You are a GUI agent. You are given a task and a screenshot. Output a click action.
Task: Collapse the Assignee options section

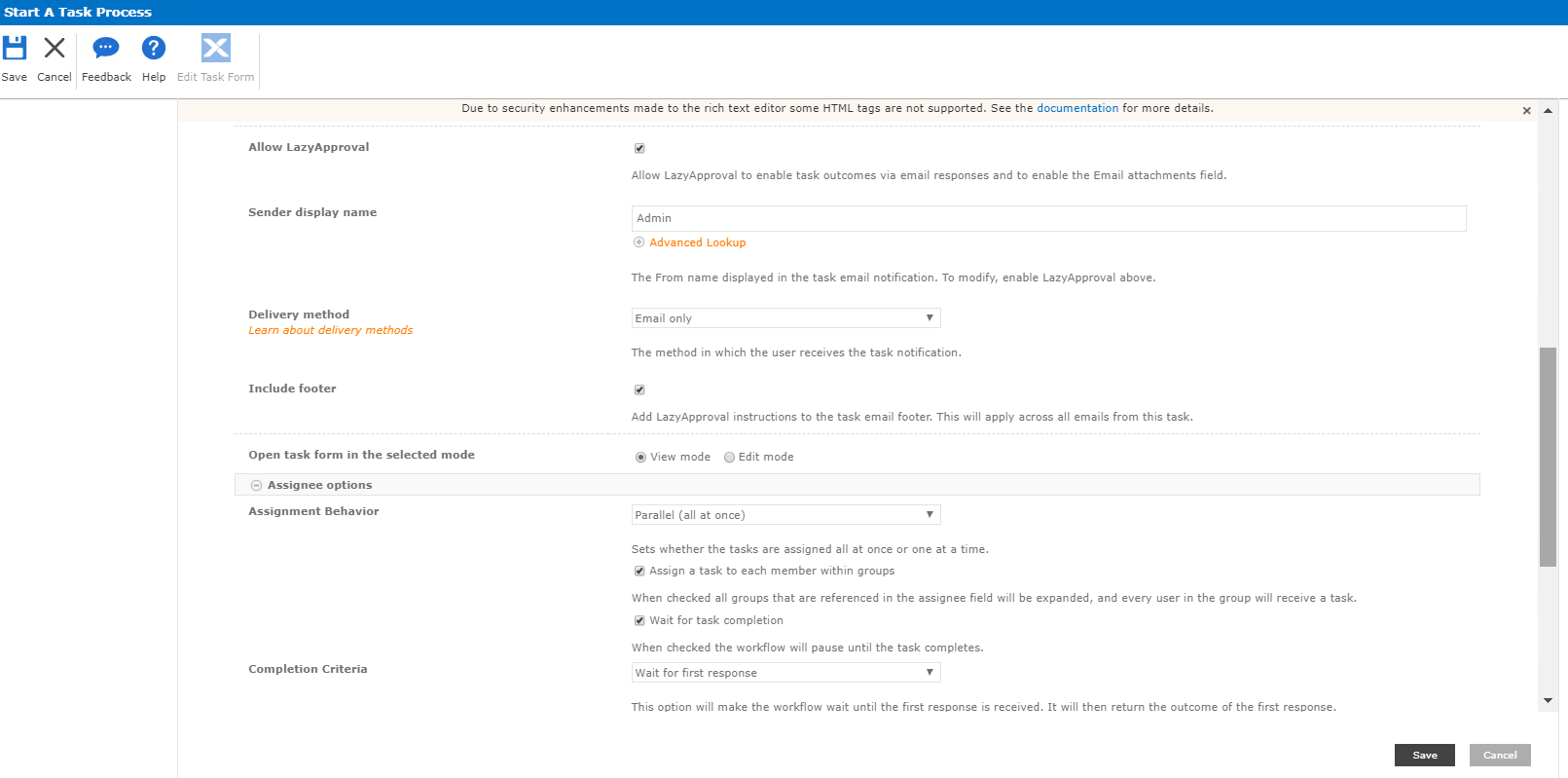pos(257,485)
